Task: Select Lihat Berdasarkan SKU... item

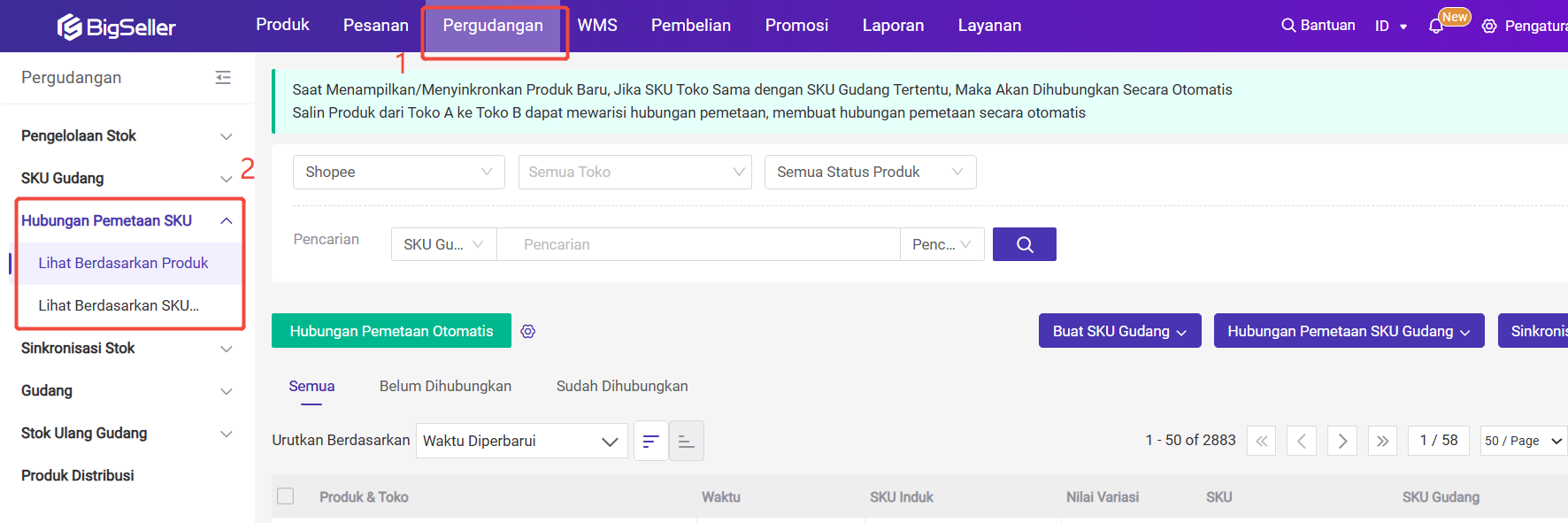Action: click(x=119, y=305)
